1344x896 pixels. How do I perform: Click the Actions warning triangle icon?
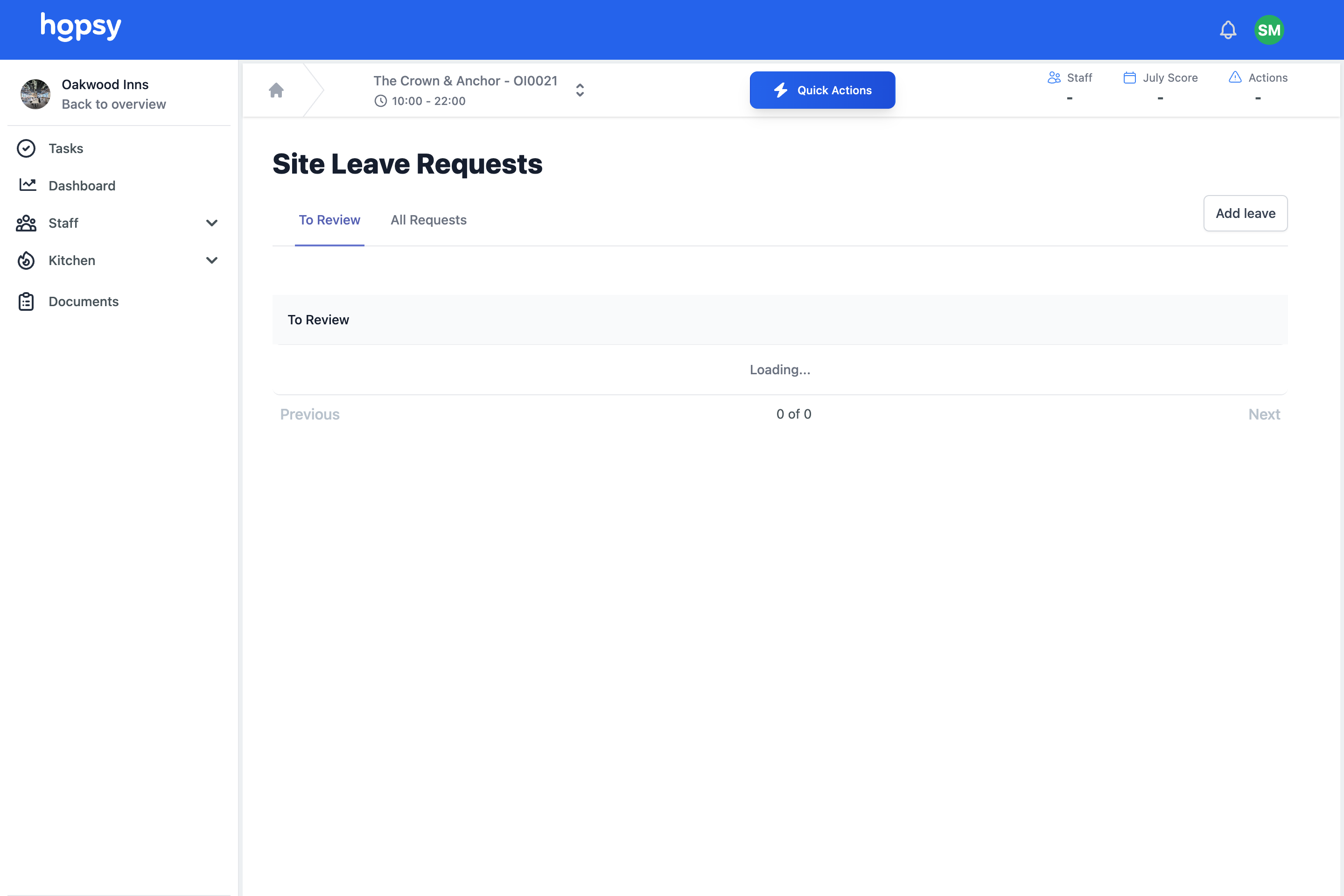coord(1235,77)
